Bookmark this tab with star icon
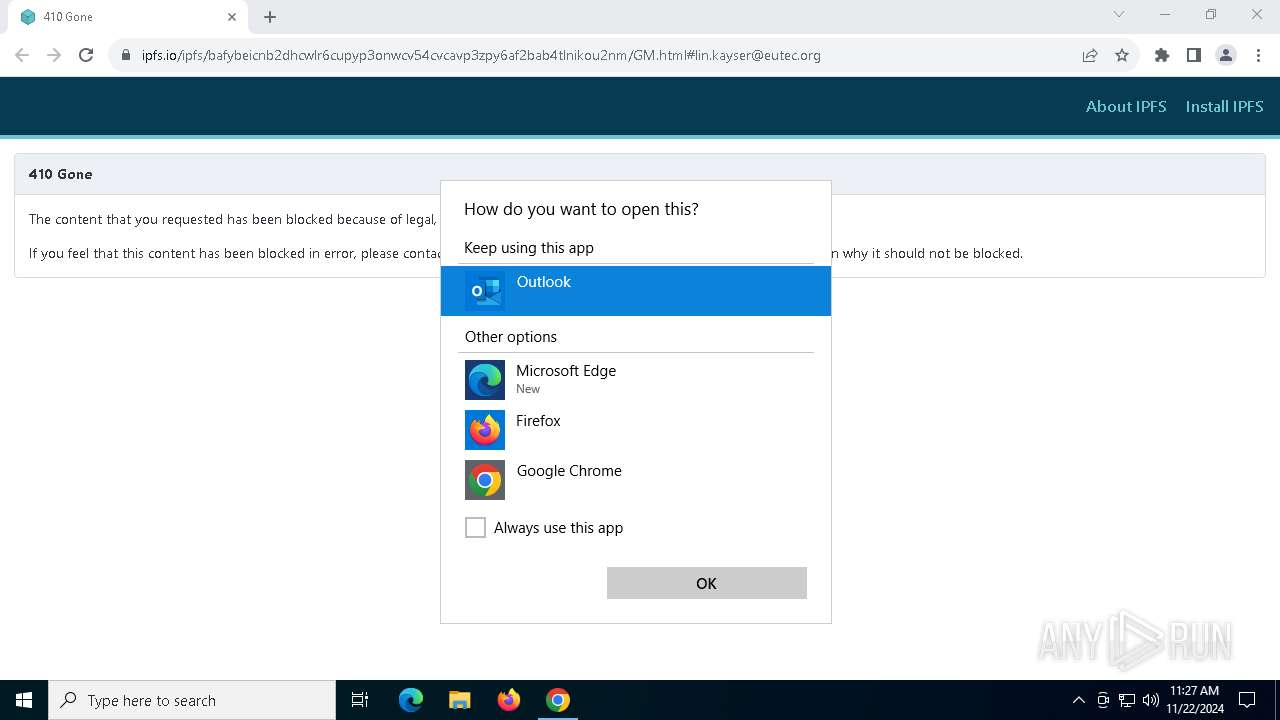Screen dimensions: 1280x720 [x=1122, y=55]
